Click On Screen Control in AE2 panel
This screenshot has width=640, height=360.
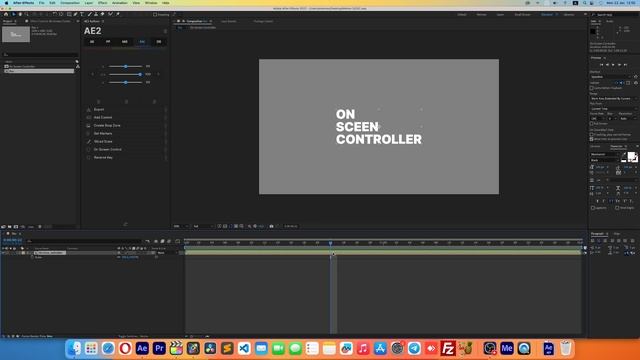tap(107, 149)
